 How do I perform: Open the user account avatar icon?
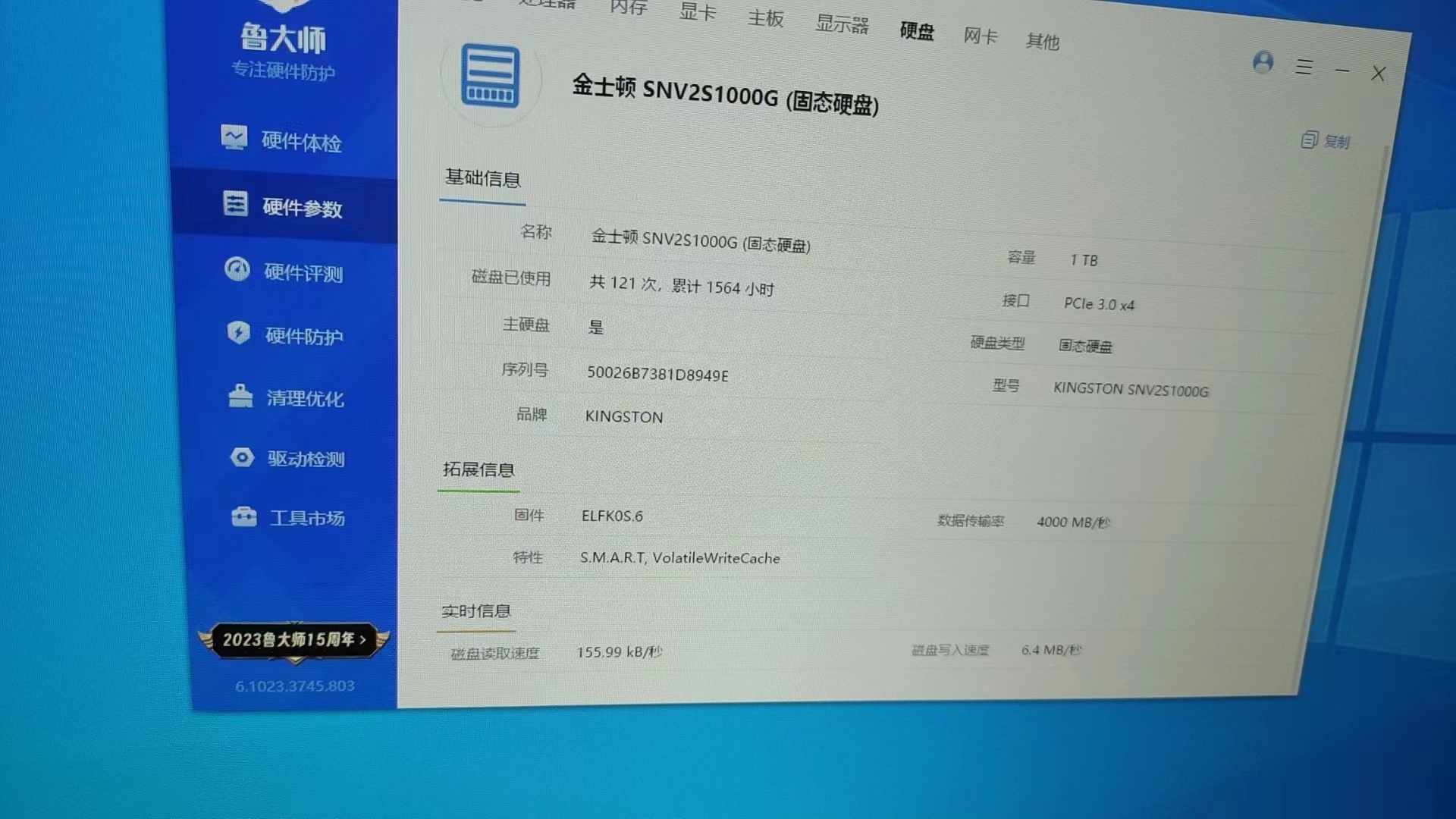1263,62
